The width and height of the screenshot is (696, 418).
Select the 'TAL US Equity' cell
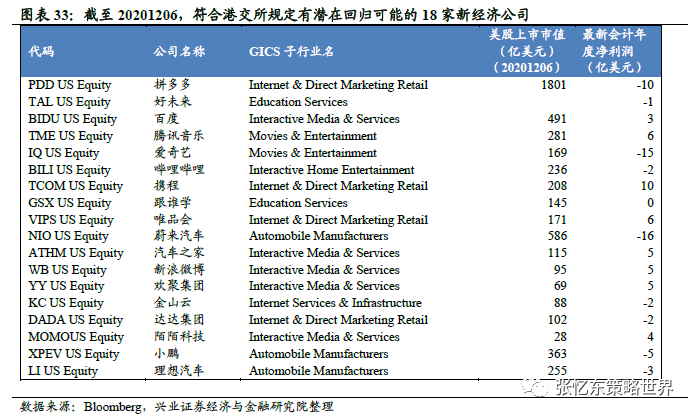click(69, 102)
